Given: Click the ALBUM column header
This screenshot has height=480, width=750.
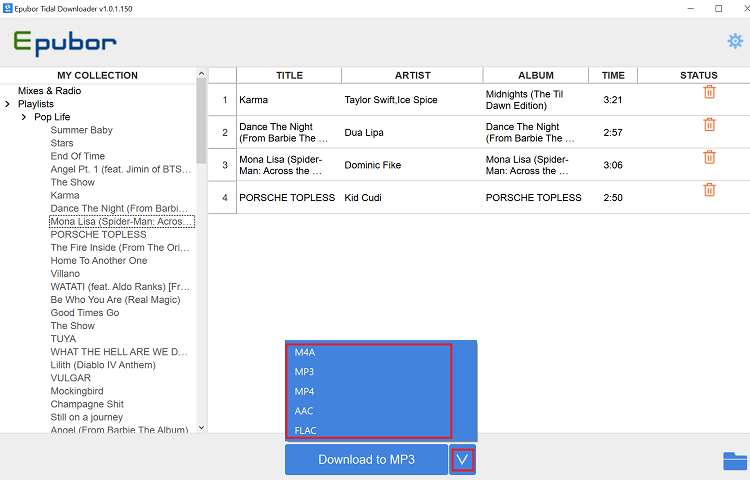Looking at the screenshot, I should point(536,76).
